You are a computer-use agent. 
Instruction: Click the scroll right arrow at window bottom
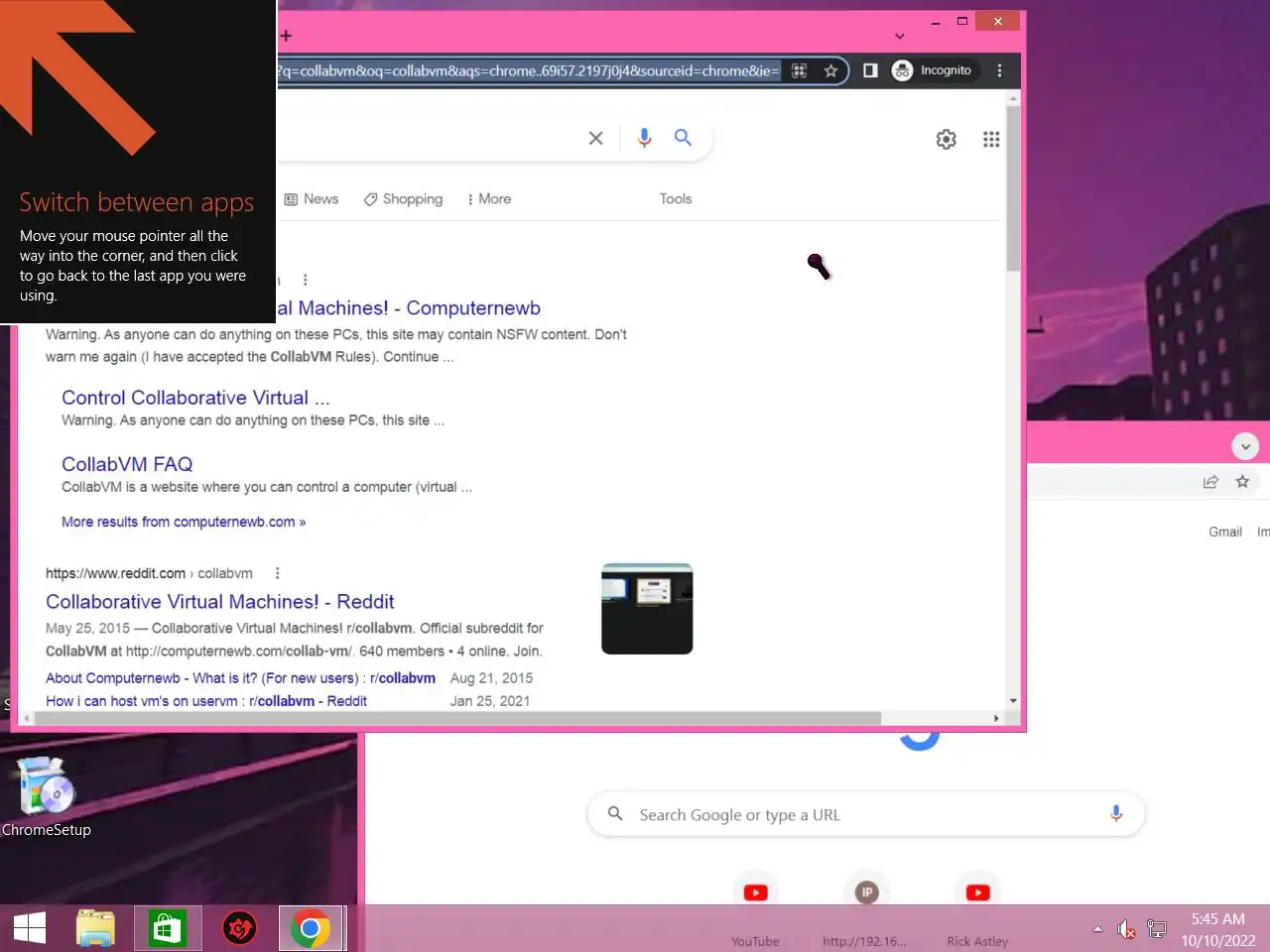pyautogui.click(x=996, y=718)
